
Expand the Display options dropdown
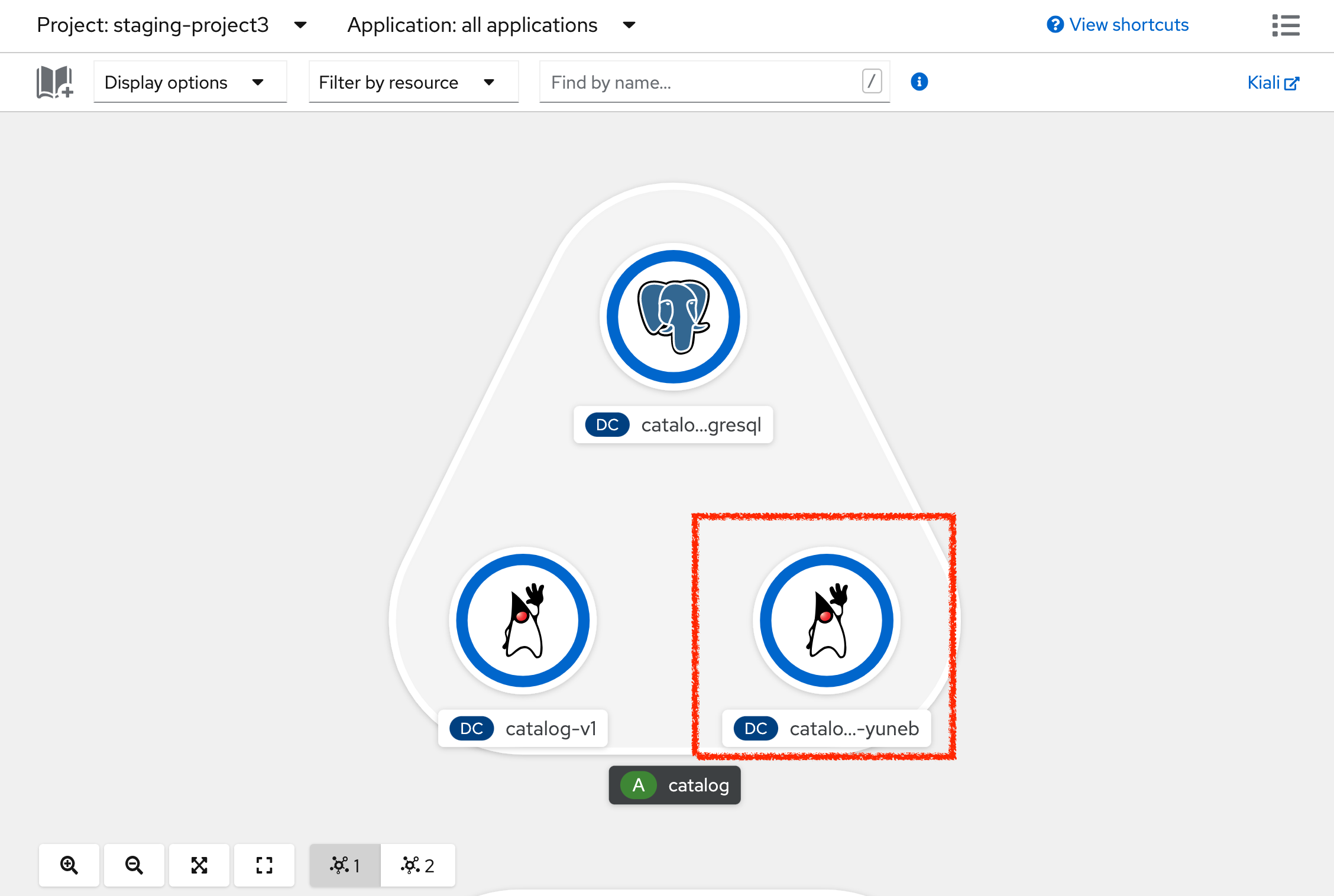point(190,82)
